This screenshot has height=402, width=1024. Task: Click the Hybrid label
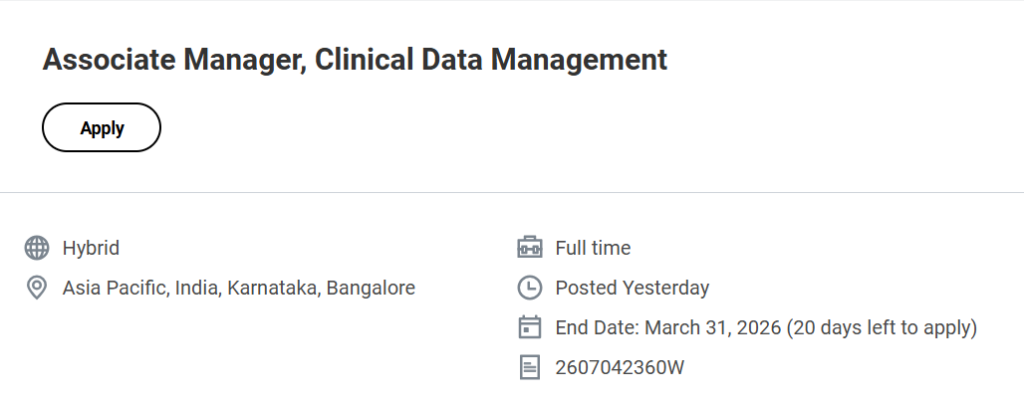coord(91,248)
